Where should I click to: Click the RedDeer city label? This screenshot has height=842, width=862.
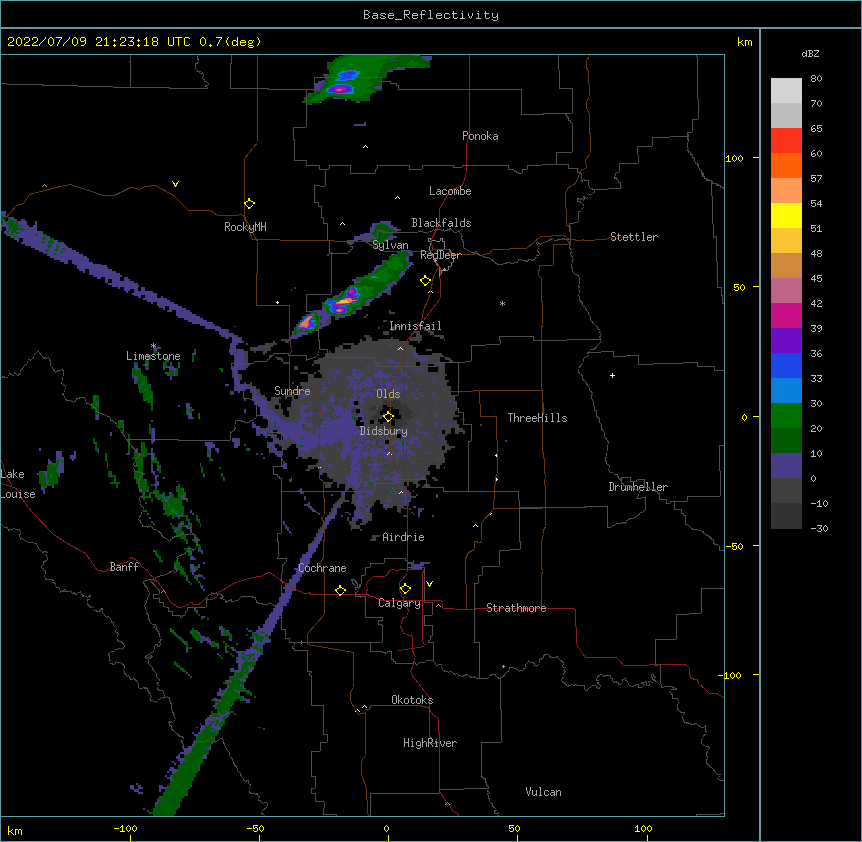pos(440,255)
